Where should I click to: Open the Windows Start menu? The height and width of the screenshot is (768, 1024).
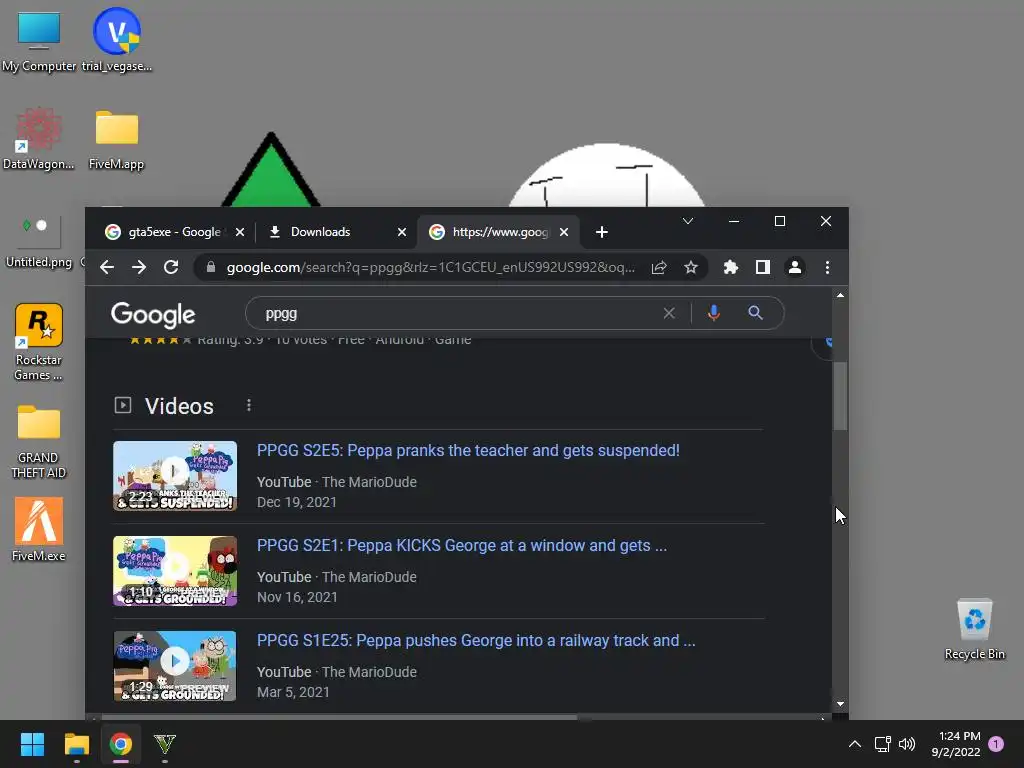(32, 744)
